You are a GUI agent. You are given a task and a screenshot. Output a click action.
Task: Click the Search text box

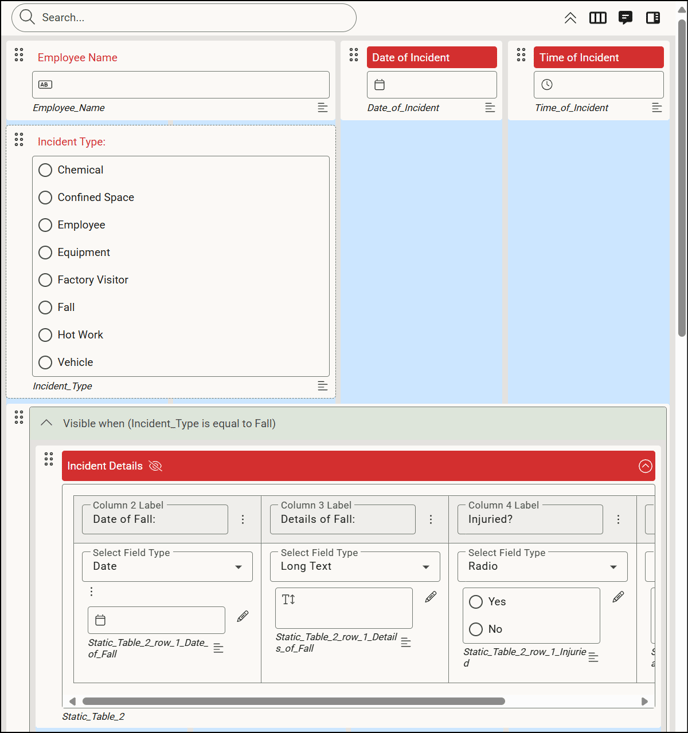coord(184,18)
